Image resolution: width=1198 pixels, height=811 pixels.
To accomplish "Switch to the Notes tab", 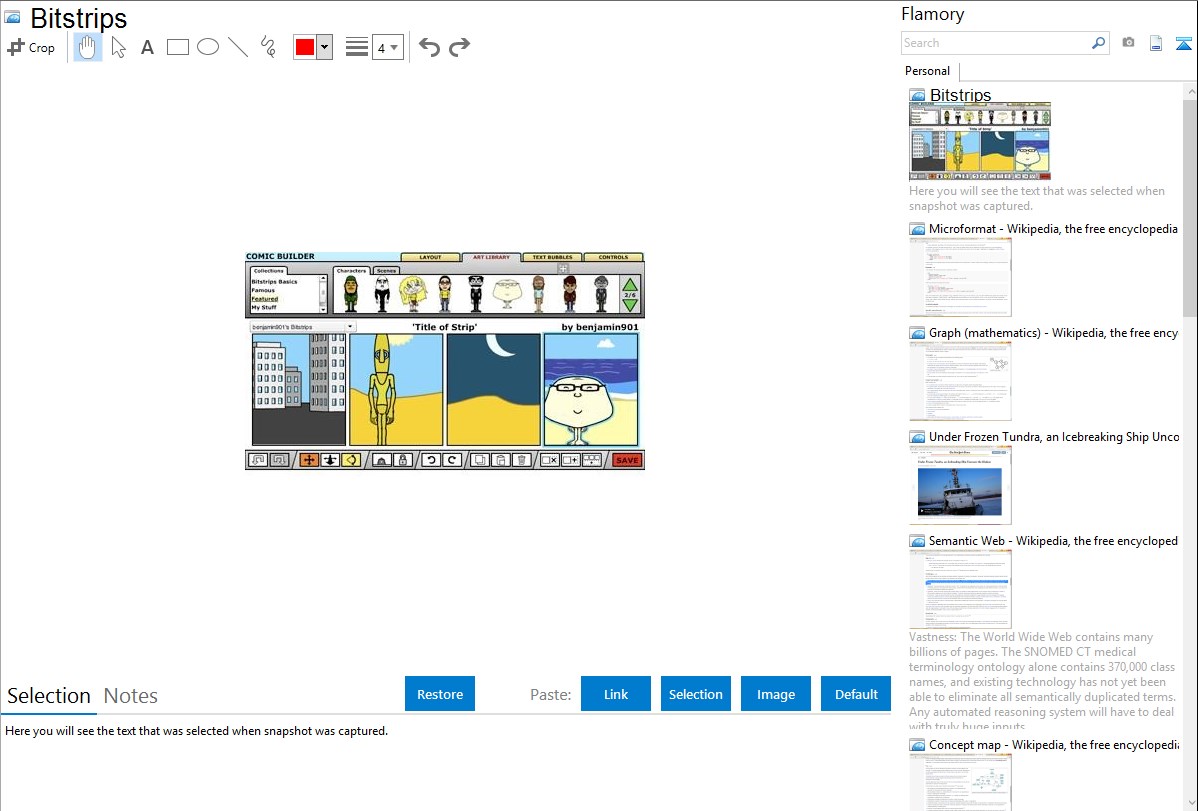I will [131, 695].
